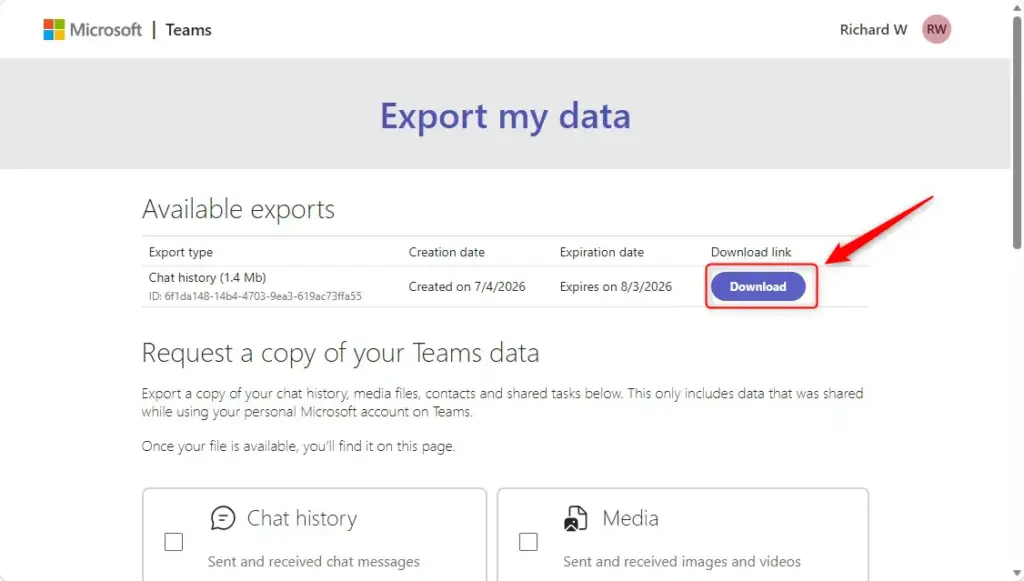Click the 'Export a copy of your chat history' paragraph
1024x581 pixels.
click(502, 403)
